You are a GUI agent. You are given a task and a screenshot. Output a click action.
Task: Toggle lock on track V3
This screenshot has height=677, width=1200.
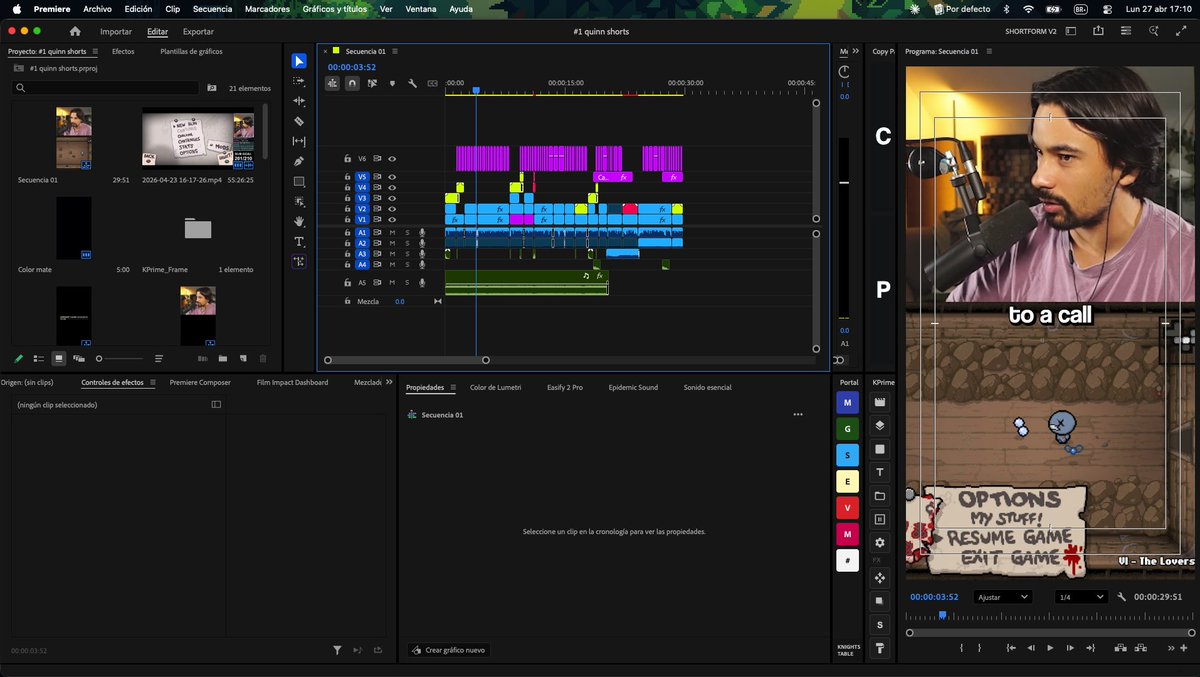click(347, 198)
